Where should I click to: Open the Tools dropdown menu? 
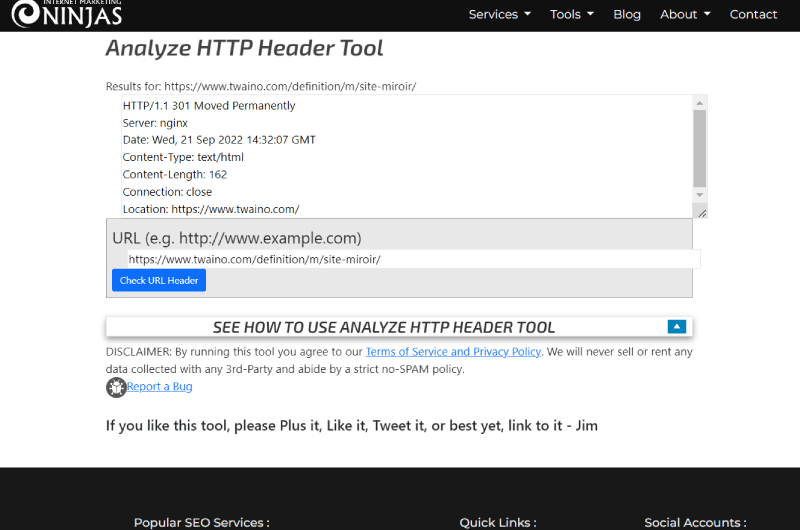point(571,14)
